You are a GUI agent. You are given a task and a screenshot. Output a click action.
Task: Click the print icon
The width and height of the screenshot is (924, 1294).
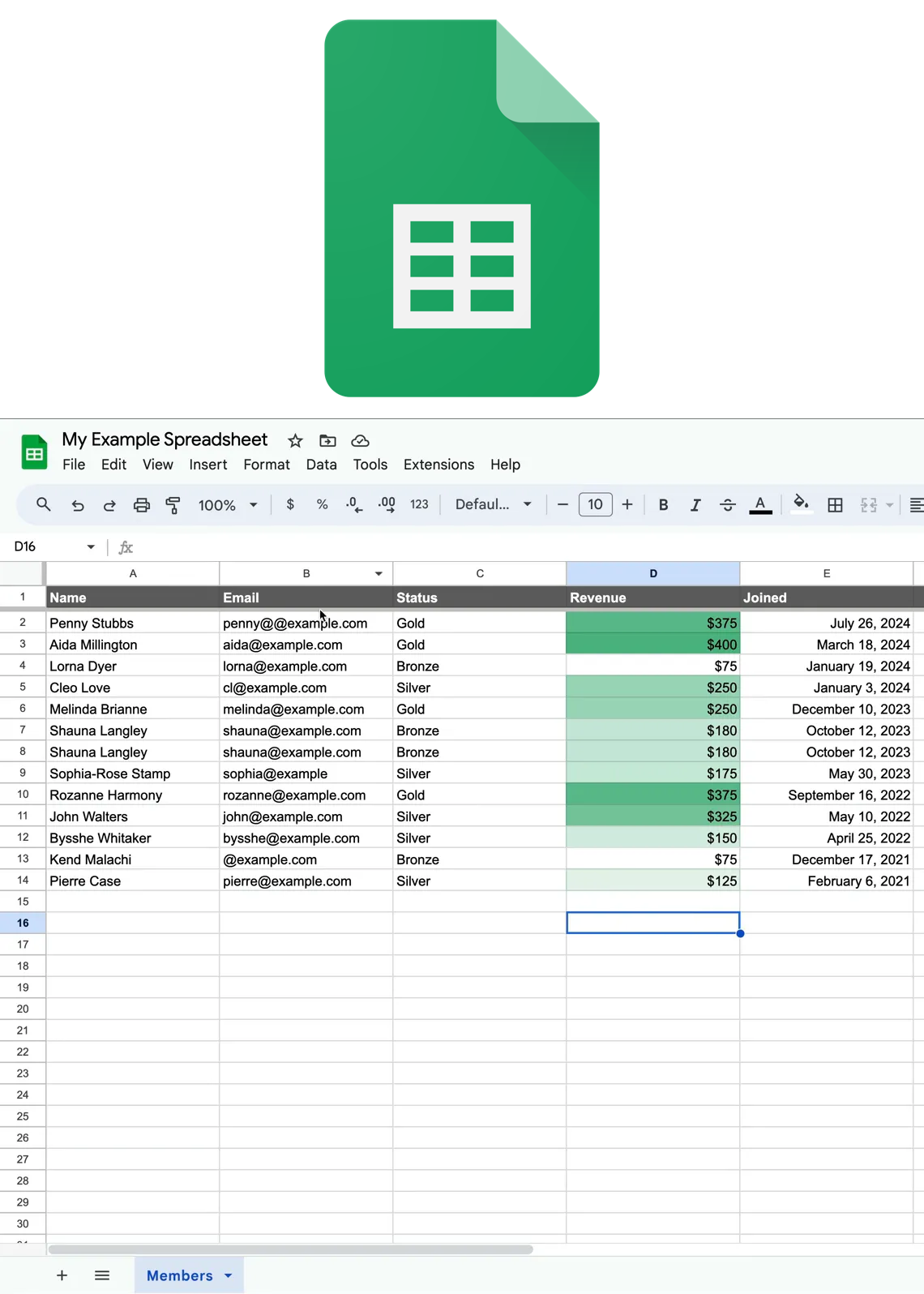click(142, 505)
